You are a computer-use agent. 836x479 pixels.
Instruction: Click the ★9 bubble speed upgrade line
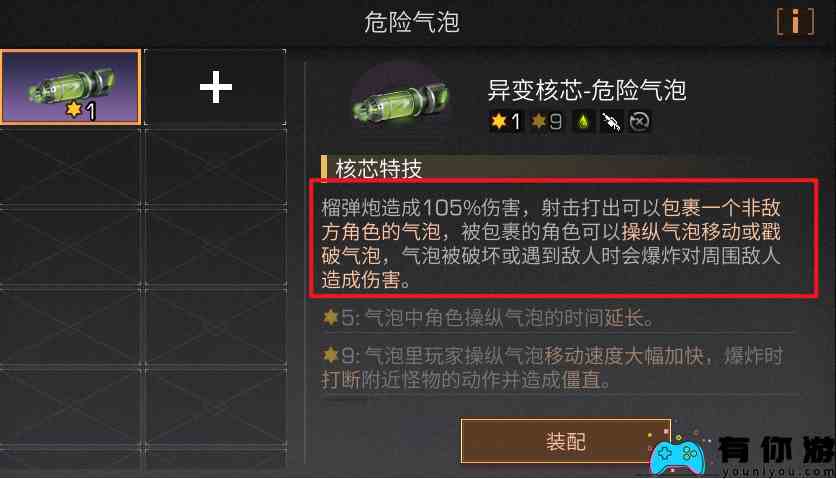553,368
